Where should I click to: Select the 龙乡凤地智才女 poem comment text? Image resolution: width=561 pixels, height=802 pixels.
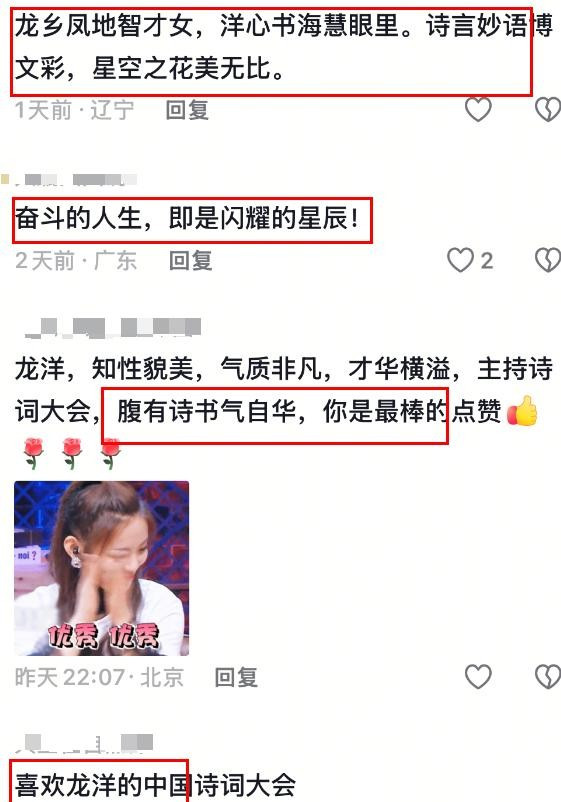[x=284, y=47]
